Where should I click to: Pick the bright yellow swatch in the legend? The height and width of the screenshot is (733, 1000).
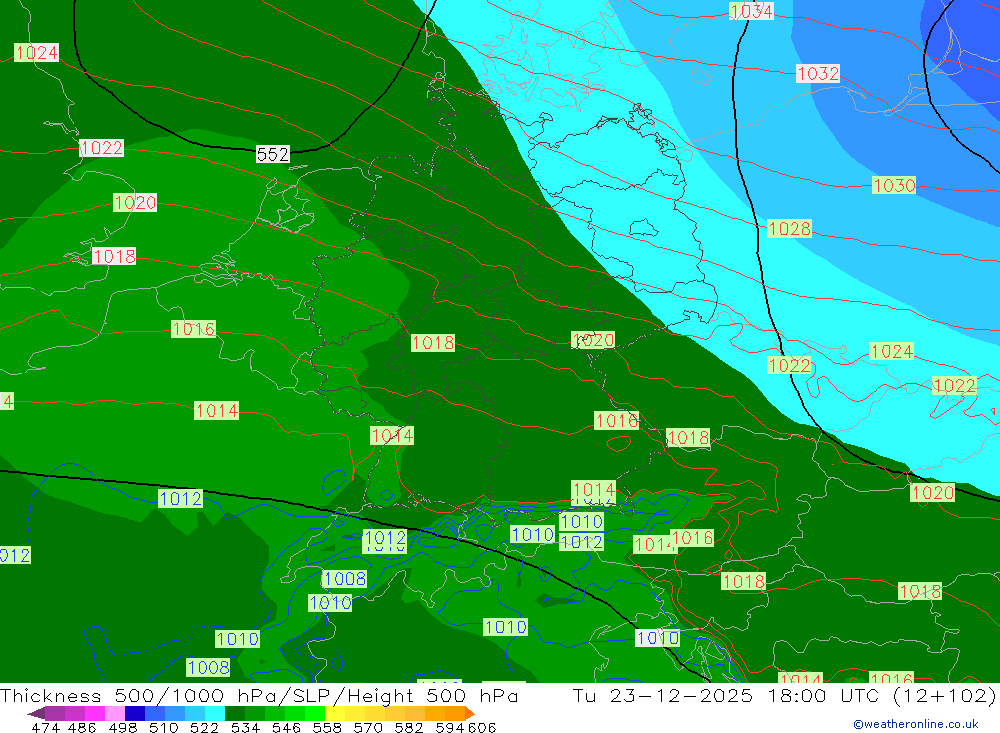pyautogui.click(x=335, y=713)
